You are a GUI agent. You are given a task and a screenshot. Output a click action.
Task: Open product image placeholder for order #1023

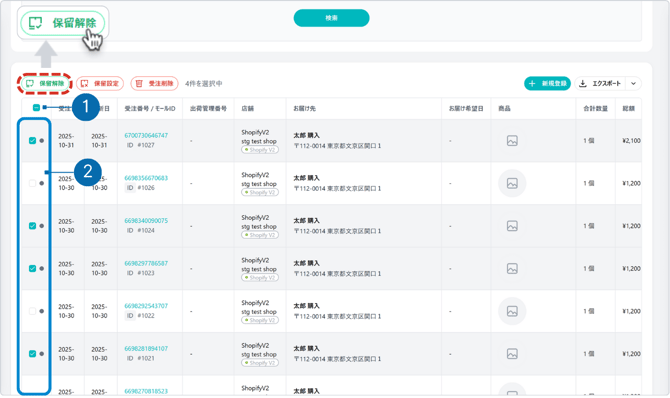pos(512,268)
